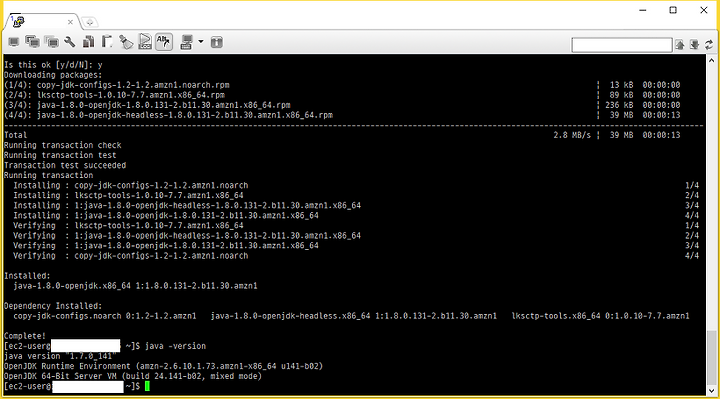720x399 pixels.
Task: Click the LOG play icon
Action: [x=145, y=42]
